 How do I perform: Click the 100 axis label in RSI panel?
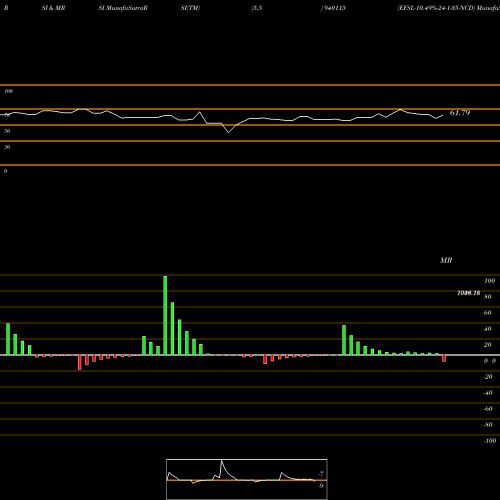pos(9,91)
